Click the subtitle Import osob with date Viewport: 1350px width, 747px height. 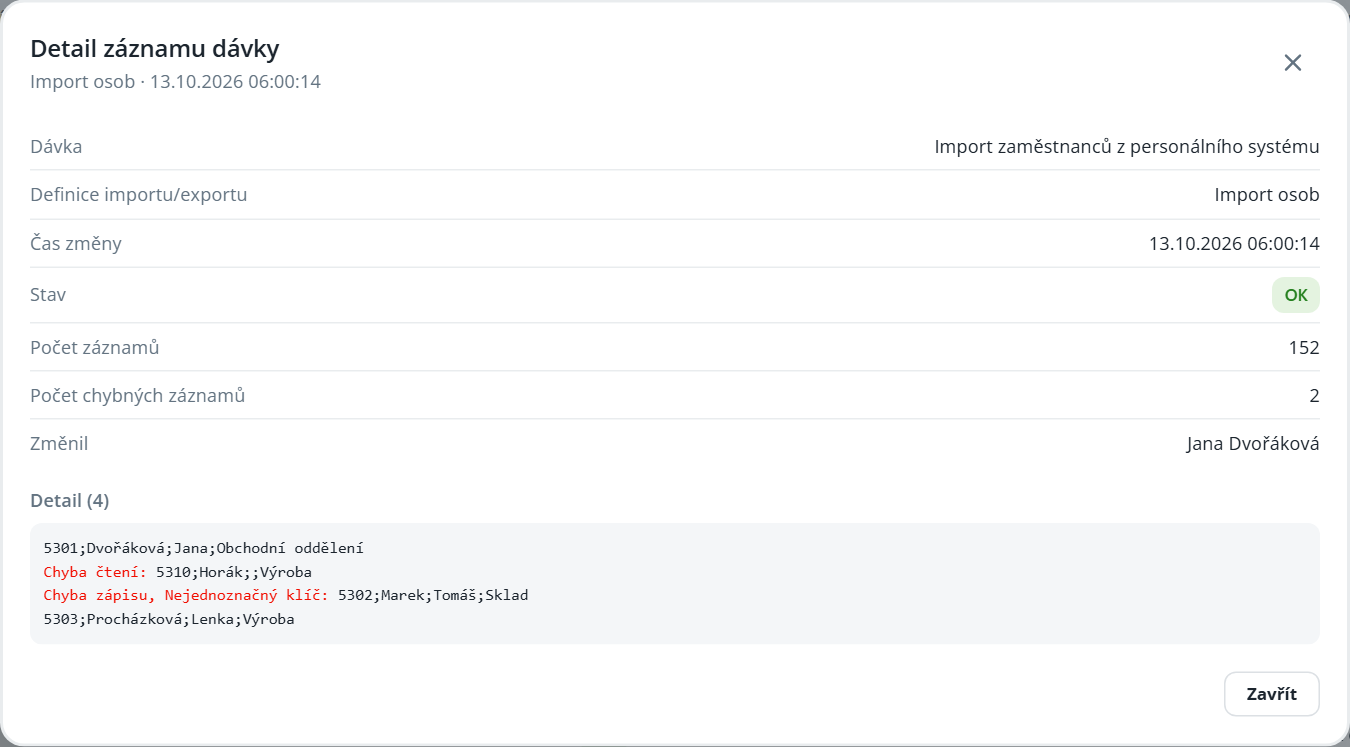tap(175, 82)
